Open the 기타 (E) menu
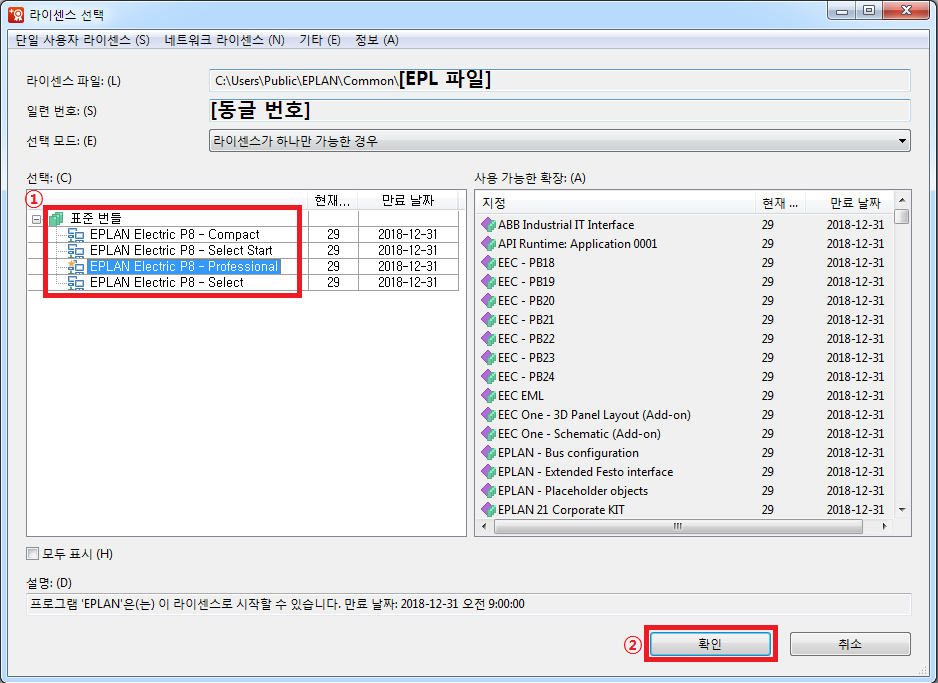Viewport: 938px width, 683px height. pos(319,40)
